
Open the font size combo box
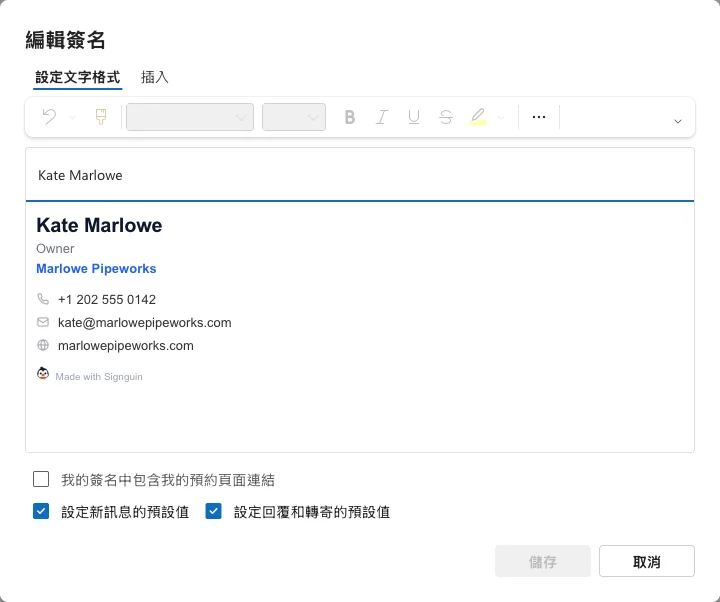(x=294, y=117)
